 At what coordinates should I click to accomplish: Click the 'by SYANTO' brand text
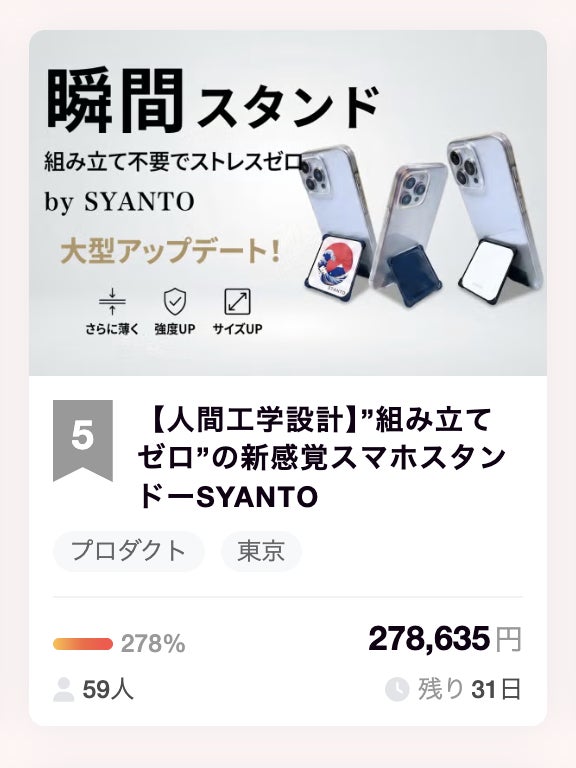point(120,202)
